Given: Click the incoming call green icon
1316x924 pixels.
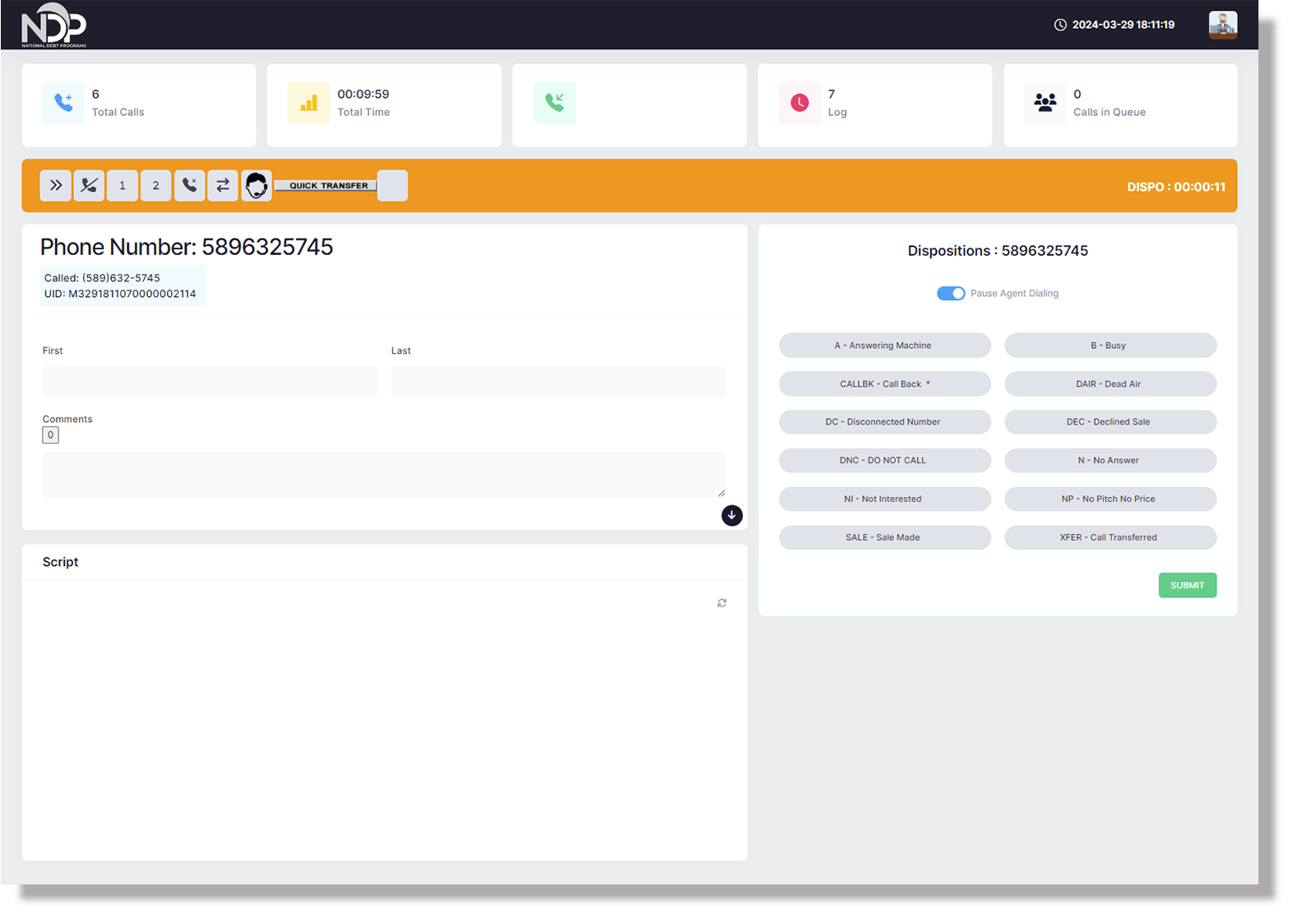Looking at the screenshot, I should pos(555,103).
